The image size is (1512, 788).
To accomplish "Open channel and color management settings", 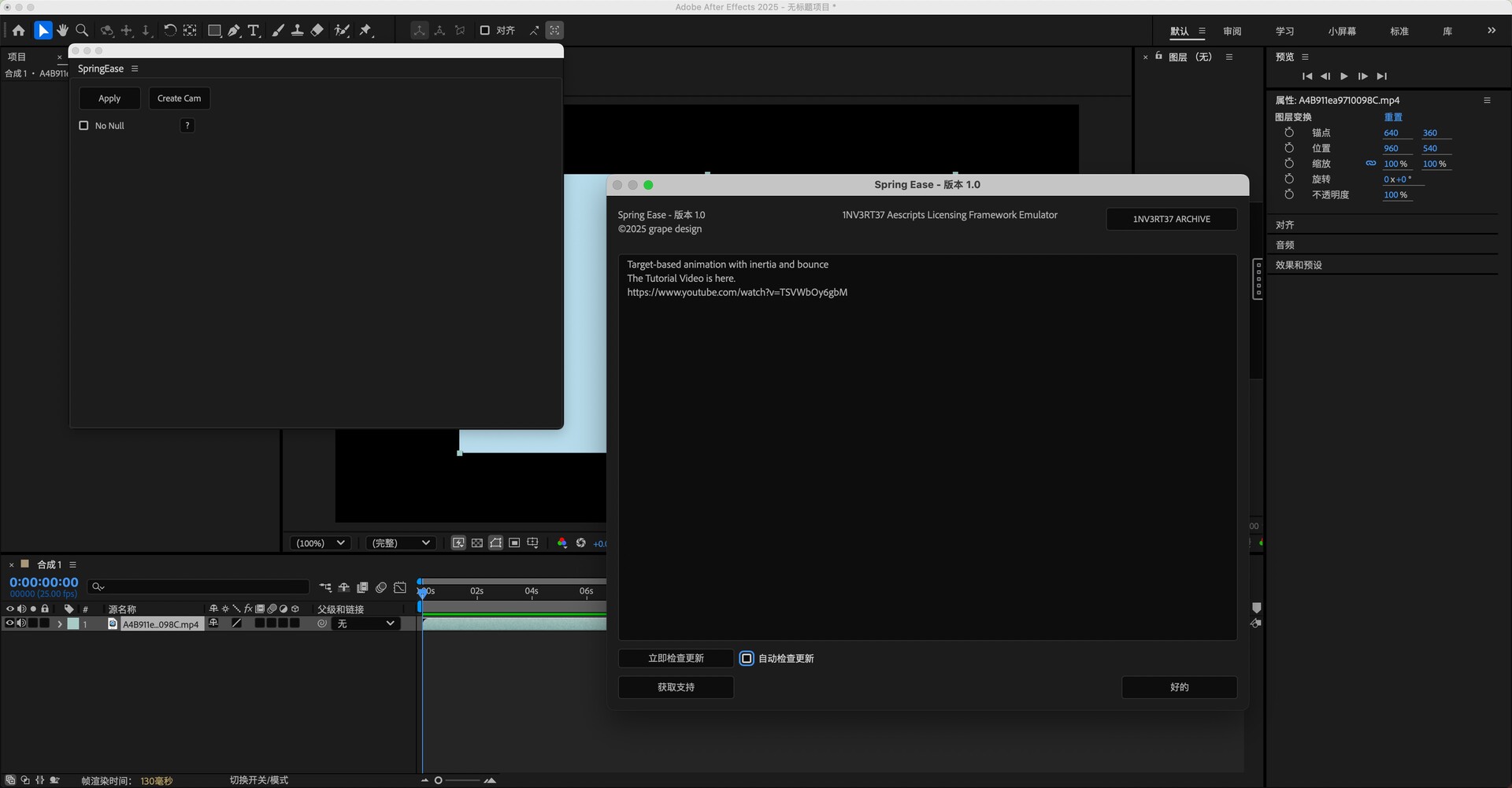I will click(561, 543).
